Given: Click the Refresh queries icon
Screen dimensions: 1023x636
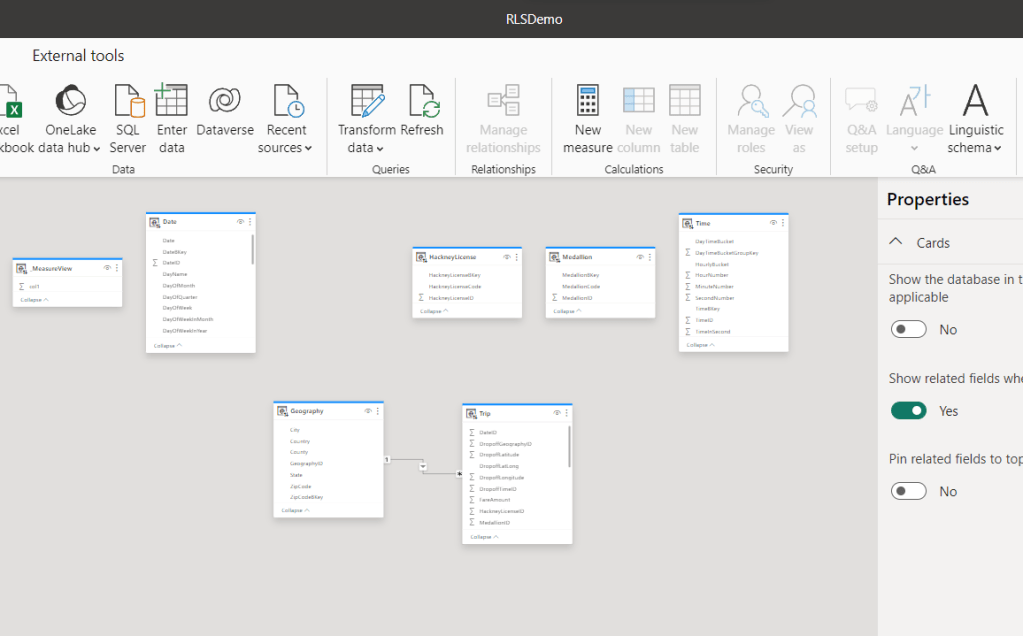Looking at the screenshot, I should [422, 118].
